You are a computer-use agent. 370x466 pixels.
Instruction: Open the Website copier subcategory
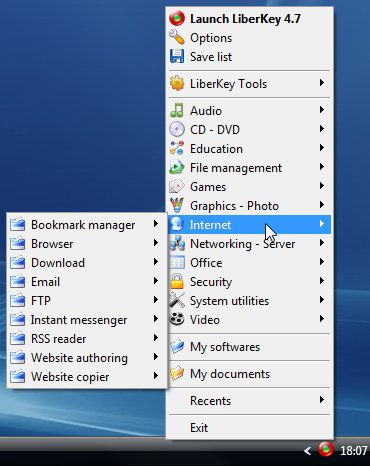coord(87,377)
